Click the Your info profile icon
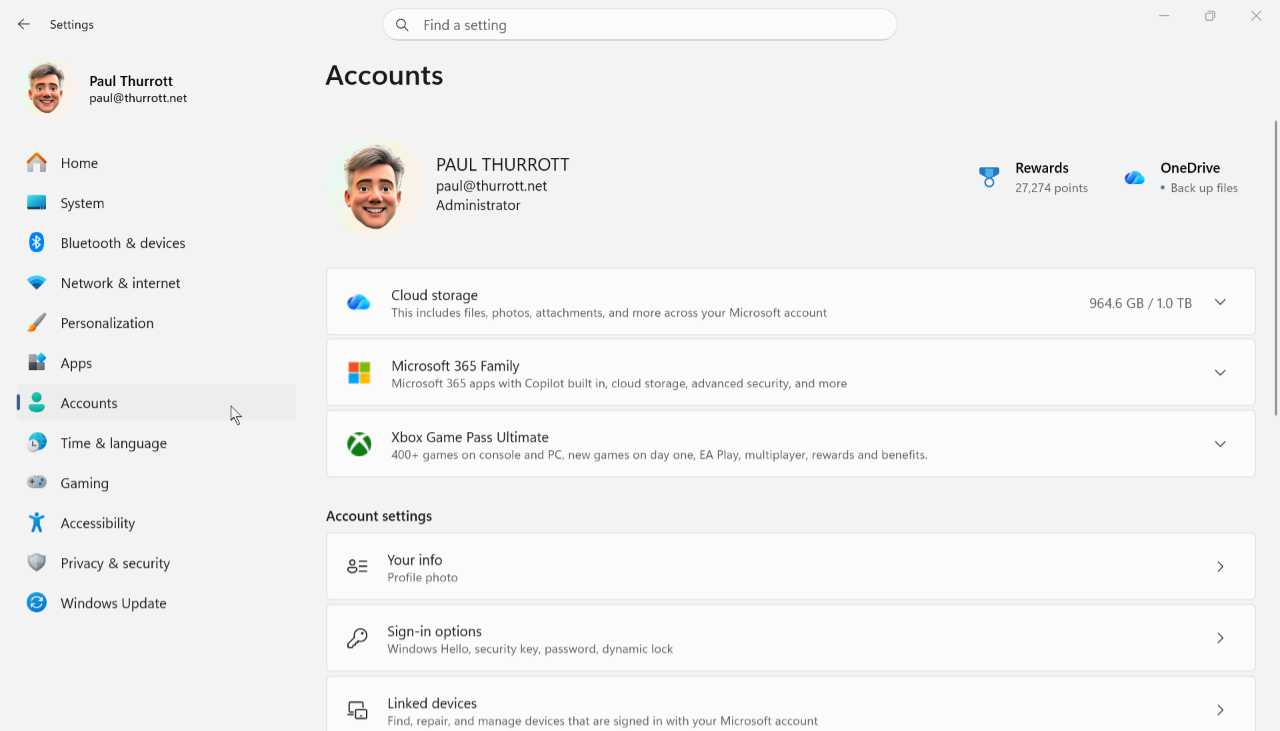Screen dimensions: 1280x731 (x=357, y=567)
